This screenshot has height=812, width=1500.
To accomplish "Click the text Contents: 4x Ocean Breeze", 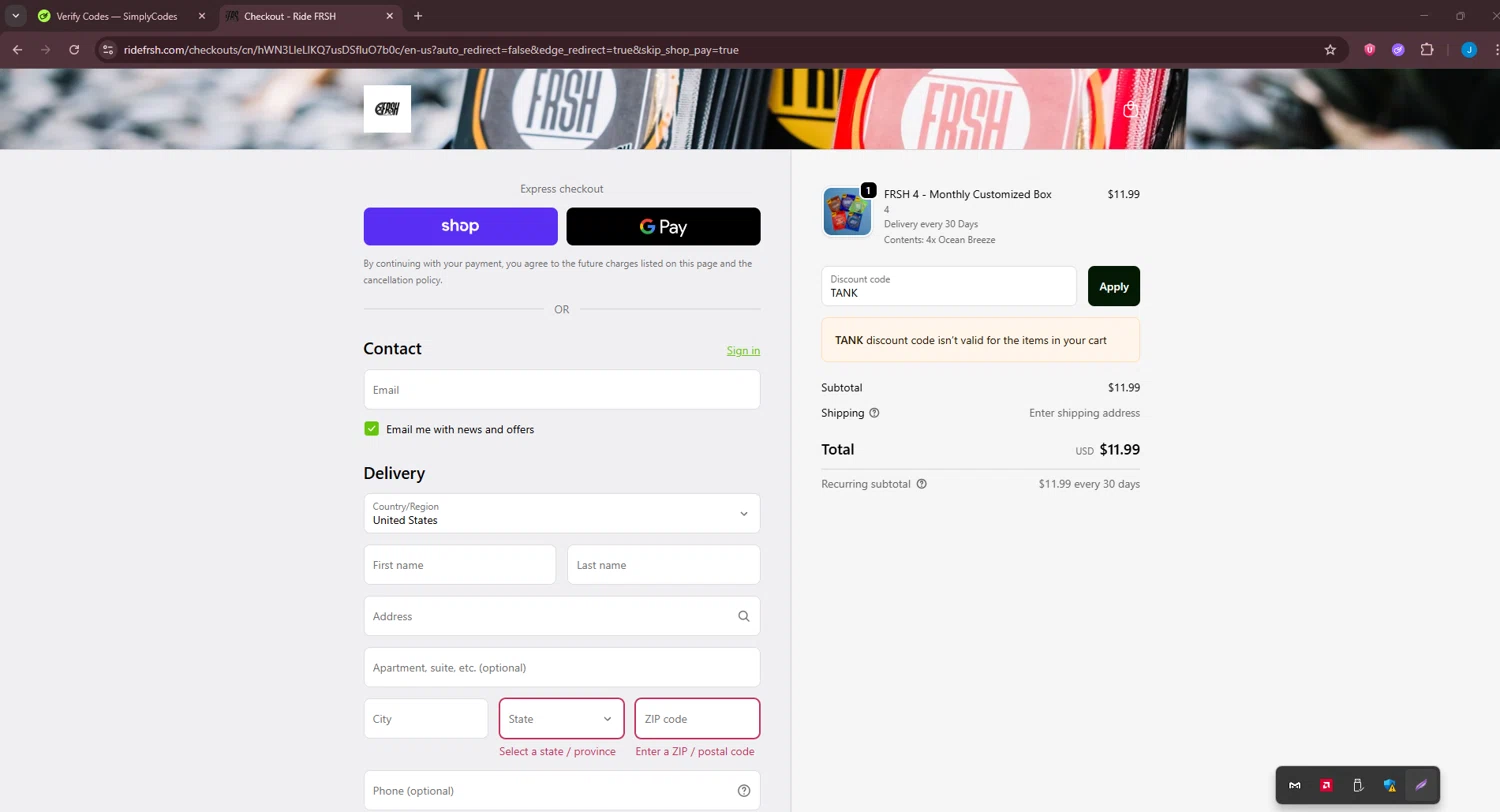I will click(939, 240).
